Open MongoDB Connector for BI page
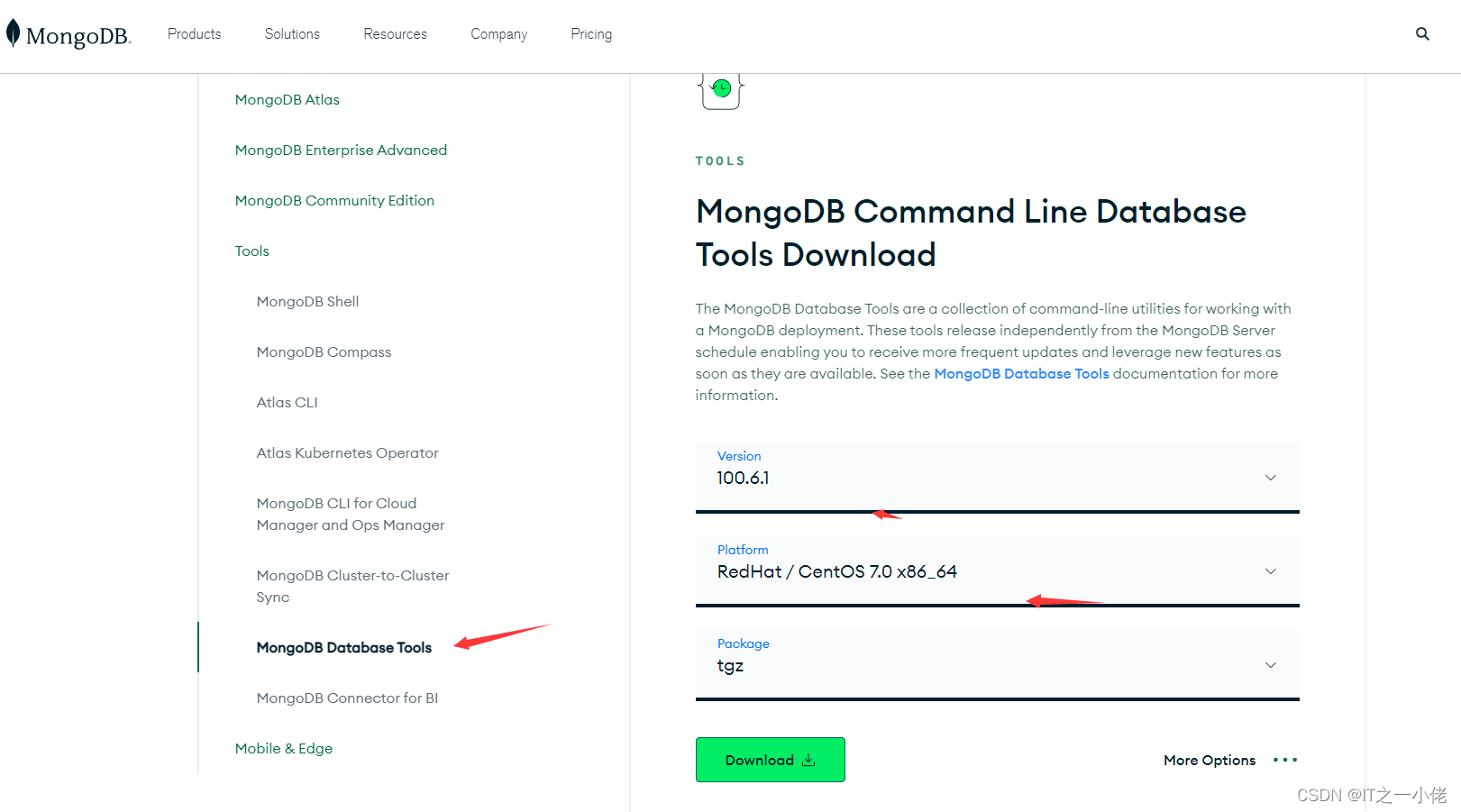 pos(347,698)
